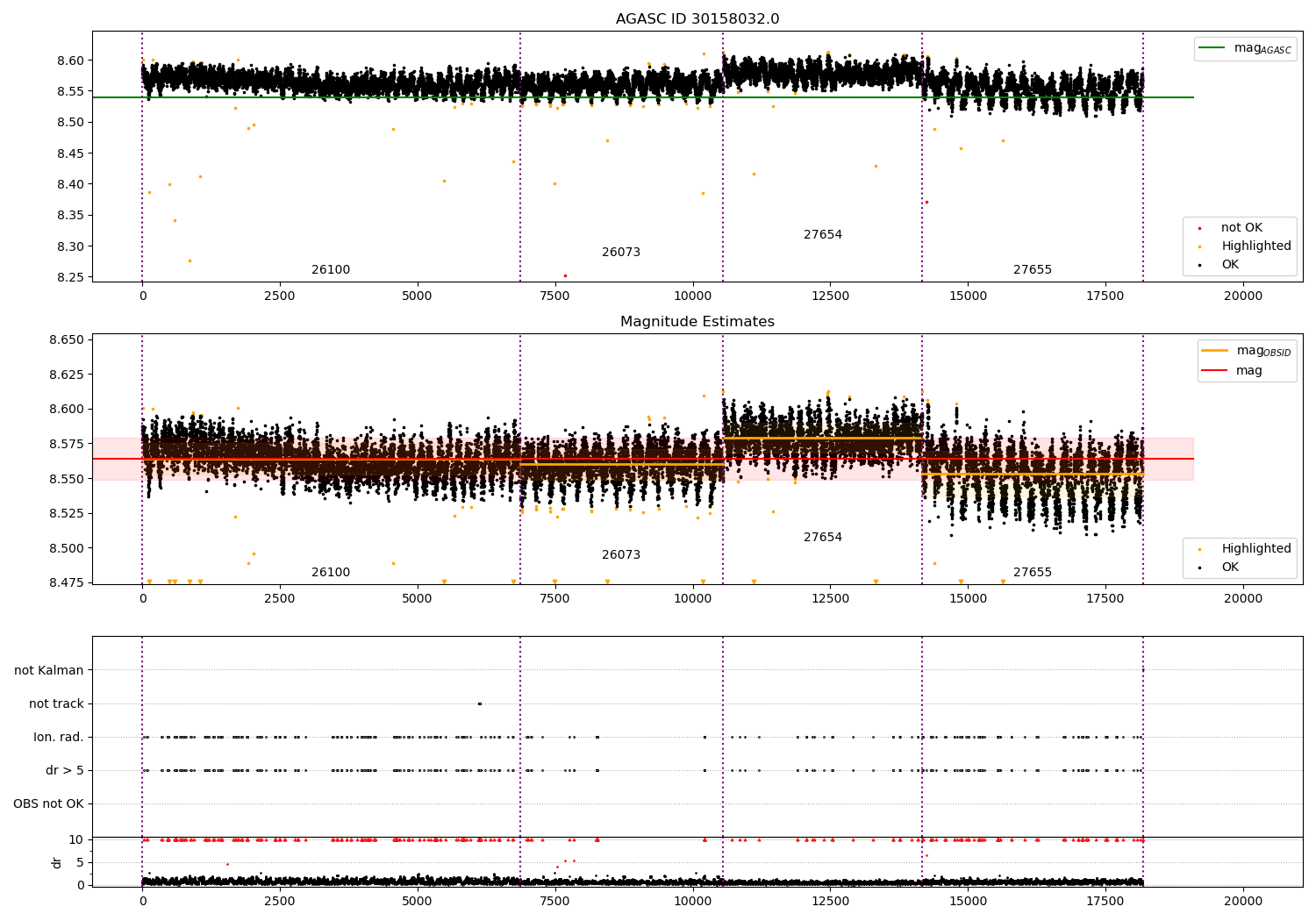This screenshot has height=921, width=1316.
Task: Select obsid label 26073 in the top plot
Action: tap(621, 252)
